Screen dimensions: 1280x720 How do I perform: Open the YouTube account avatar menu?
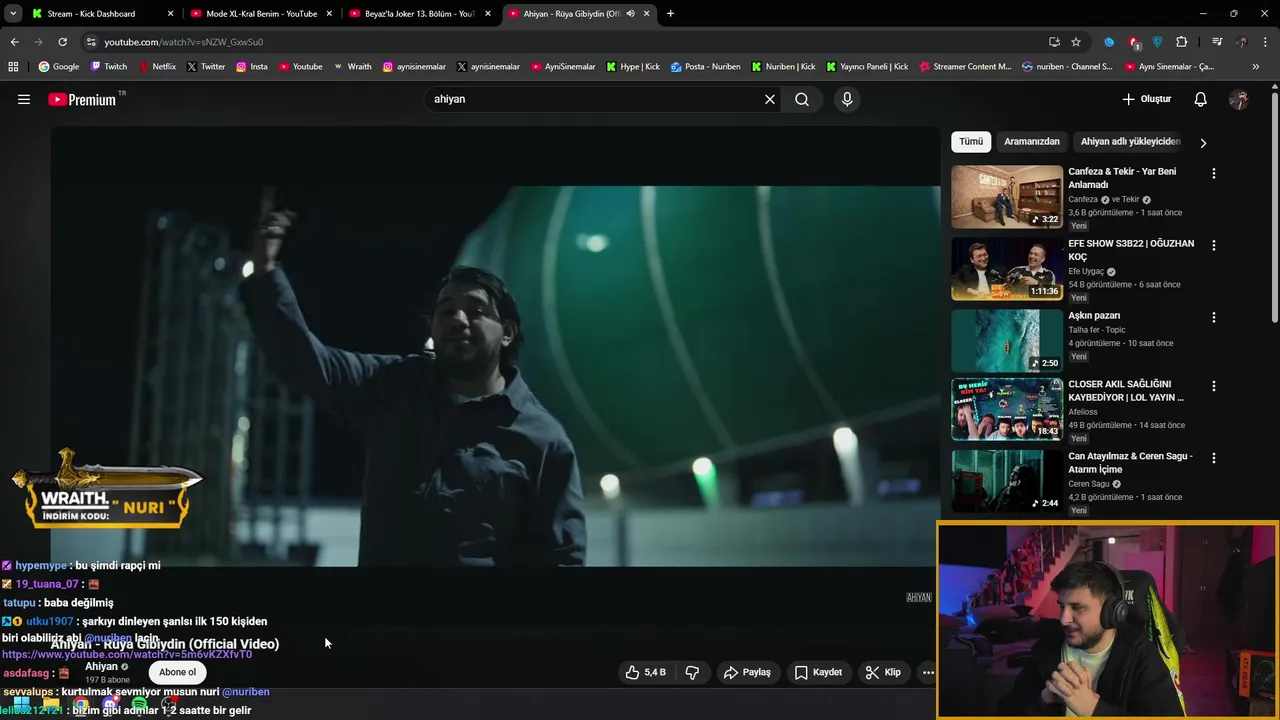[x=1239, y=99]
